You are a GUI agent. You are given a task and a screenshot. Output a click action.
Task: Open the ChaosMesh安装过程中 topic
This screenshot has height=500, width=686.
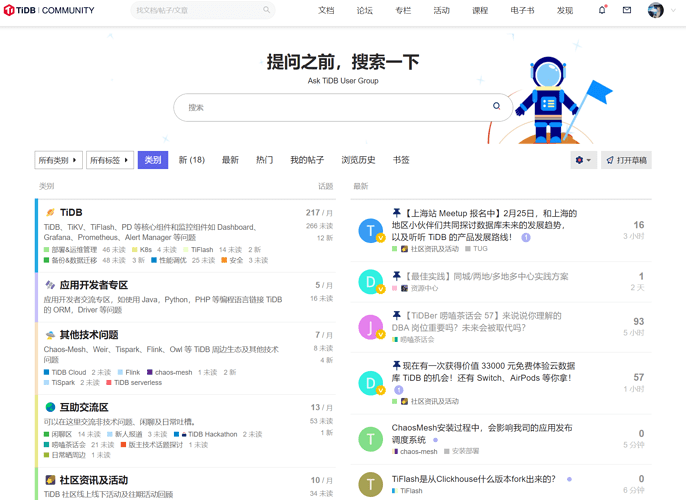(x=482, y=434)
